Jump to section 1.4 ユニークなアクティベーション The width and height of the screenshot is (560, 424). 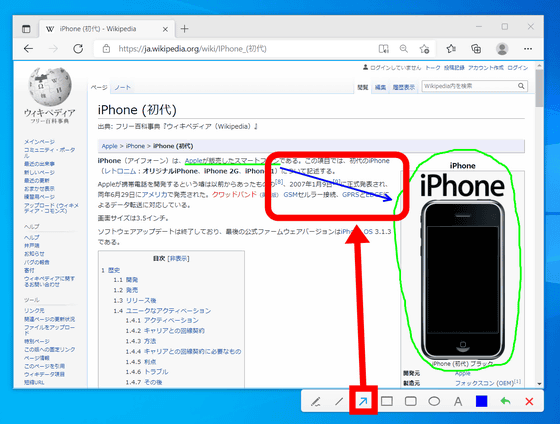168,311
